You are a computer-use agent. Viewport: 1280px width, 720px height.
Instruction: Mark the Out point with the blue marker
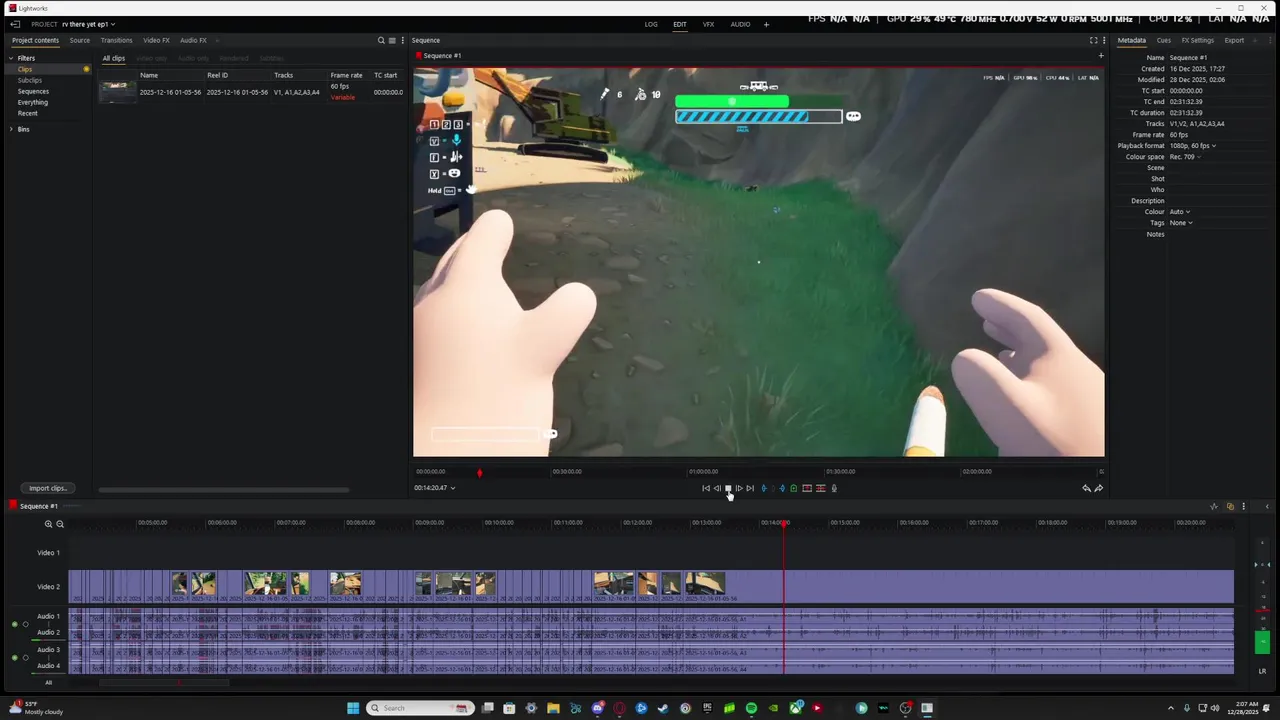pos(782,488)
